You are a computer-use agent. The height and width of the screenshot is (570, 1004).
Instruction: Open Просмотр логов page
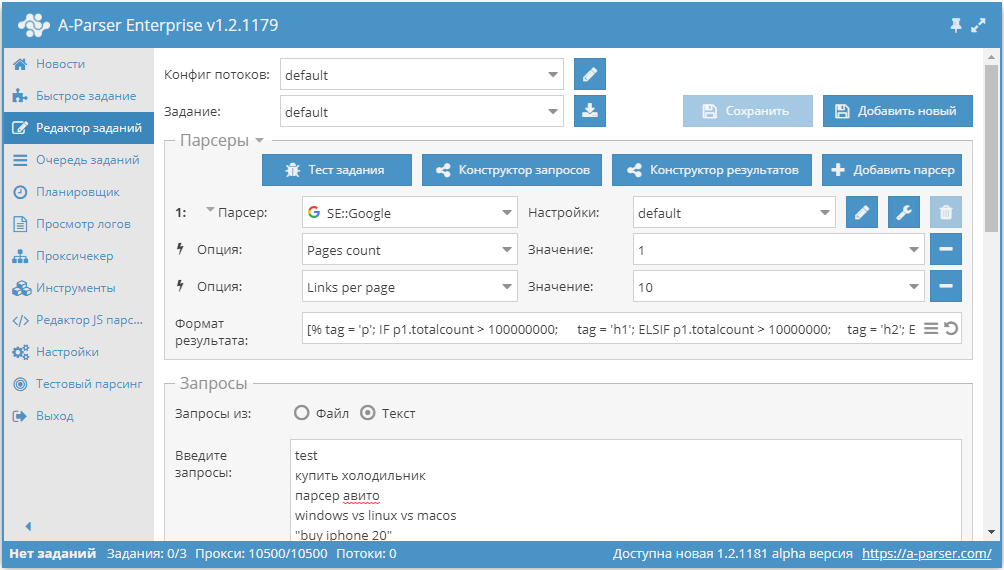tap(79, 224)
